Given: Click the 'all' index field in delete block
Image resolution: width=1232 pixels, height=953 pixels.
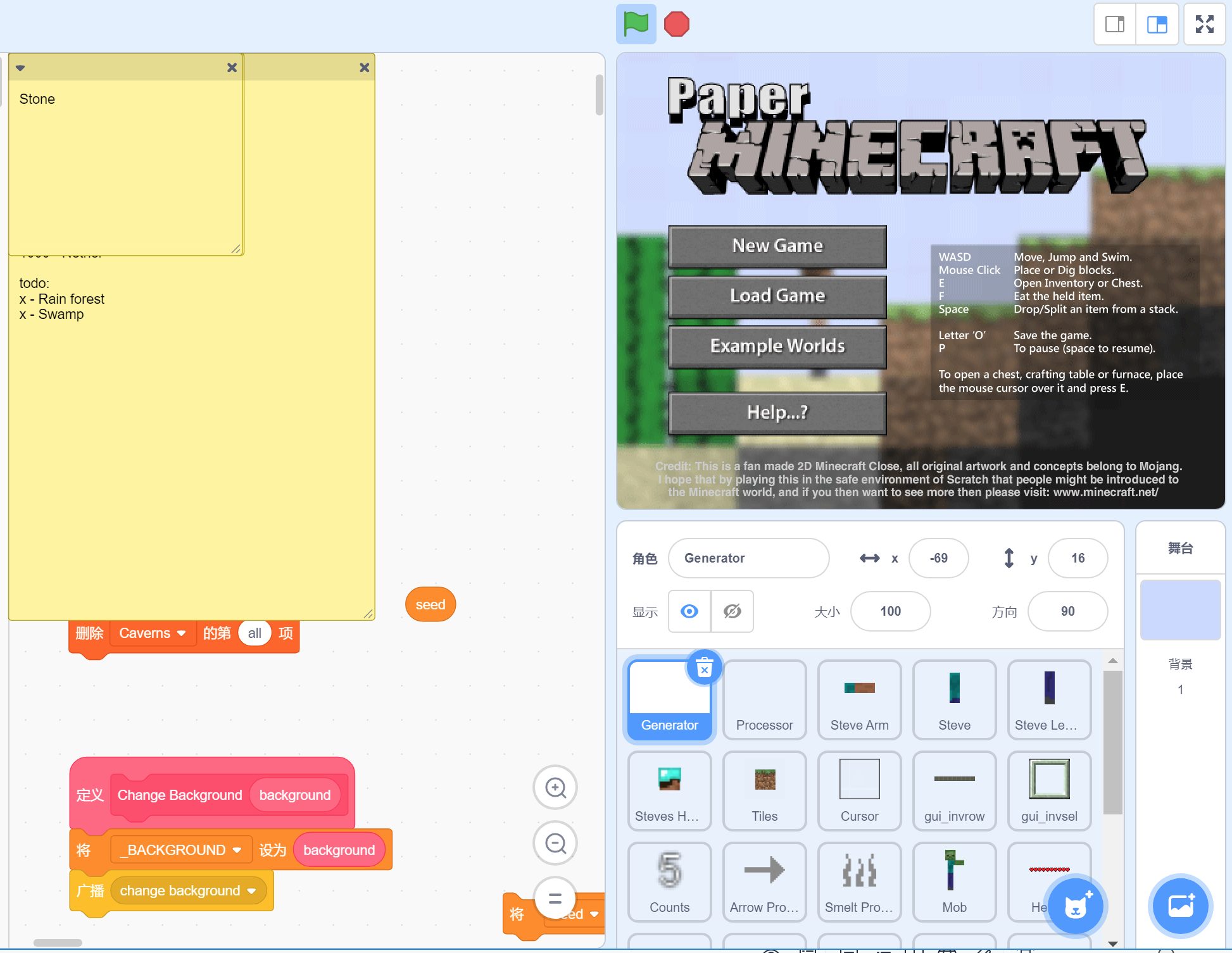Looking at the screenshot, I should pos(255,633).
